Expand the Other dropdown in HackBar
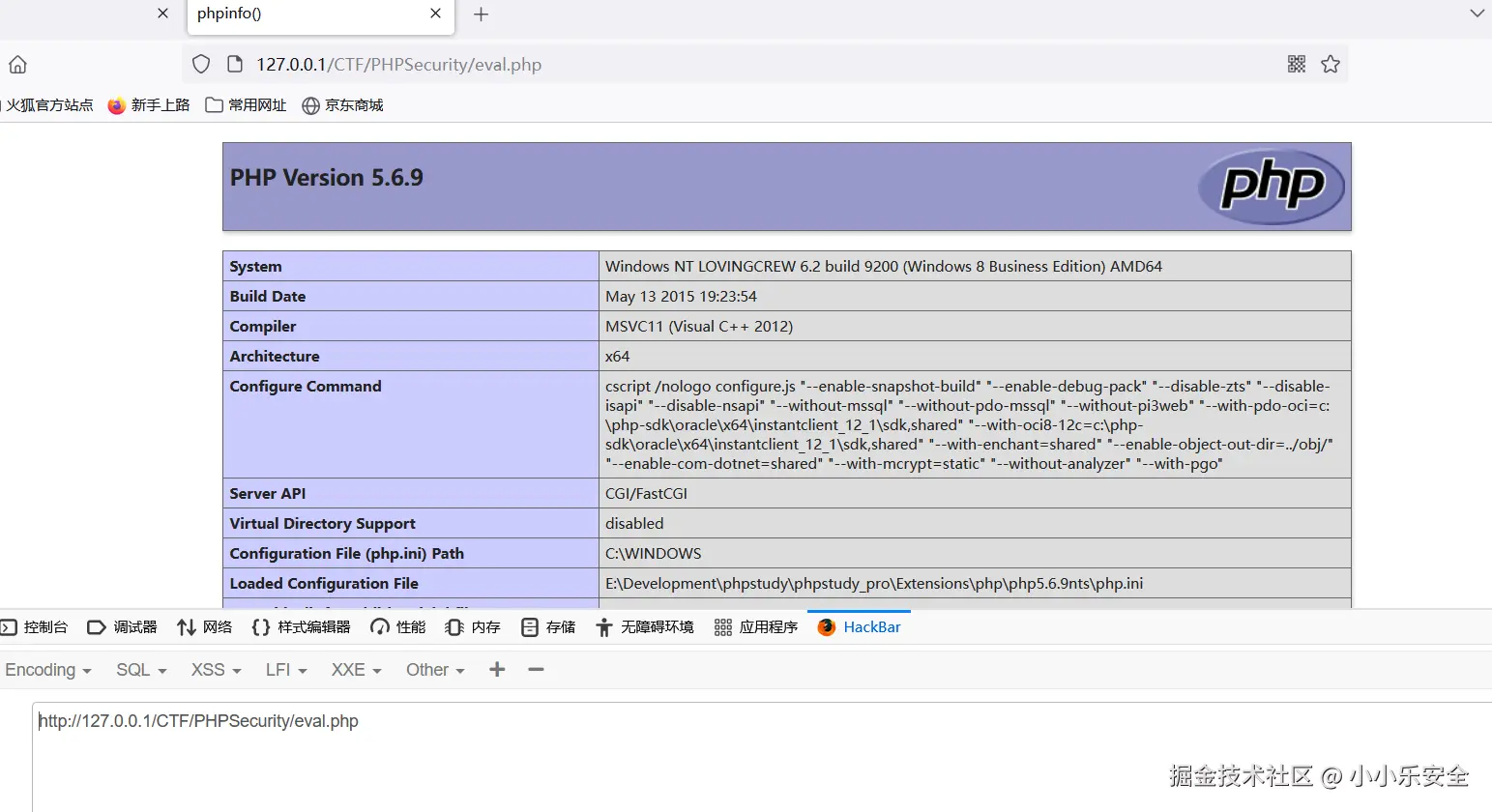The width and height of the screenshot is (1492, 812). 435,670
